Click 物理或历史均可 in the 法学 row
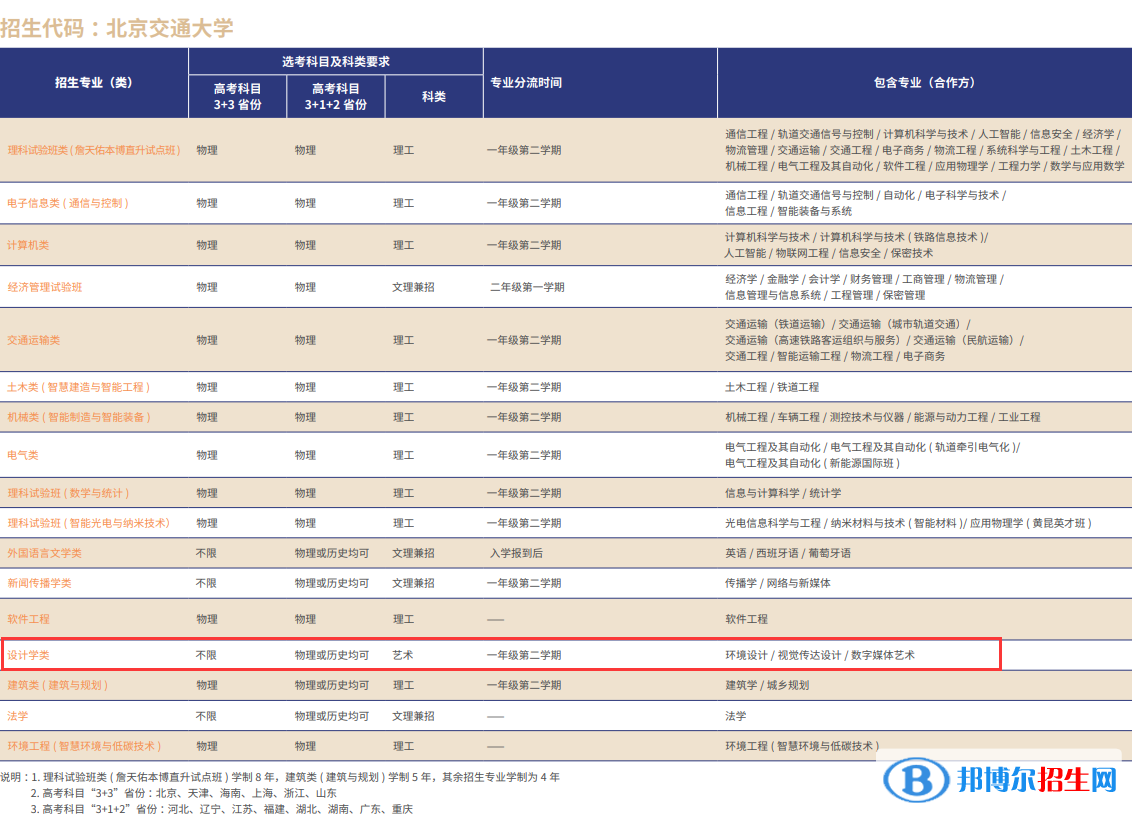The height and width of the screenshot is (821, 1132). pos(331,716)
